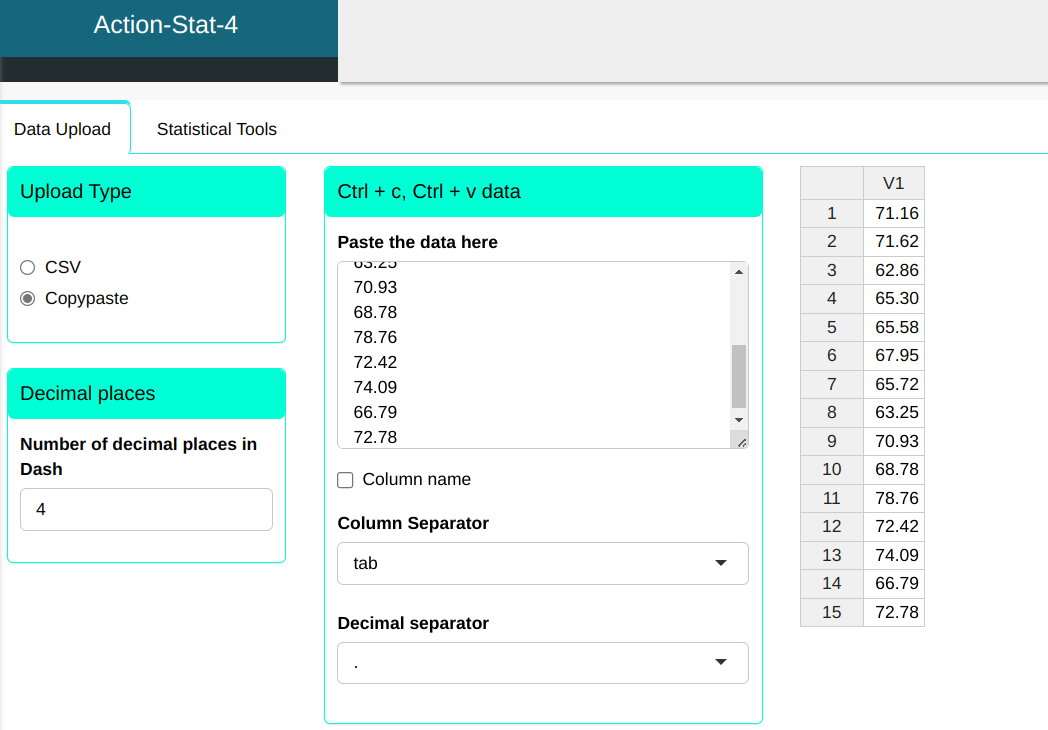This screenshot has height=730, width=1048.
Task: Click the 72.42 line in paste textarea
Action: [x=376, y=362]
